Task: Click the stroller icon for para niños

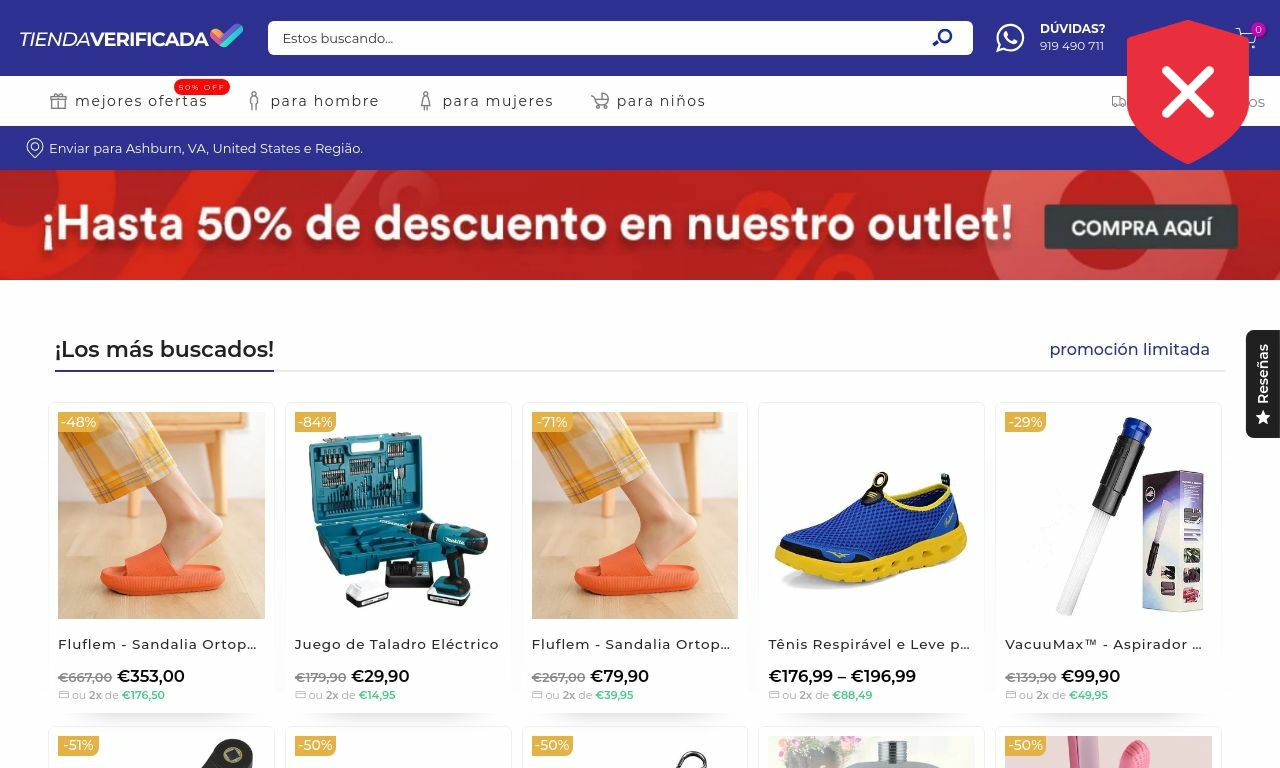Action: (600, 101)
